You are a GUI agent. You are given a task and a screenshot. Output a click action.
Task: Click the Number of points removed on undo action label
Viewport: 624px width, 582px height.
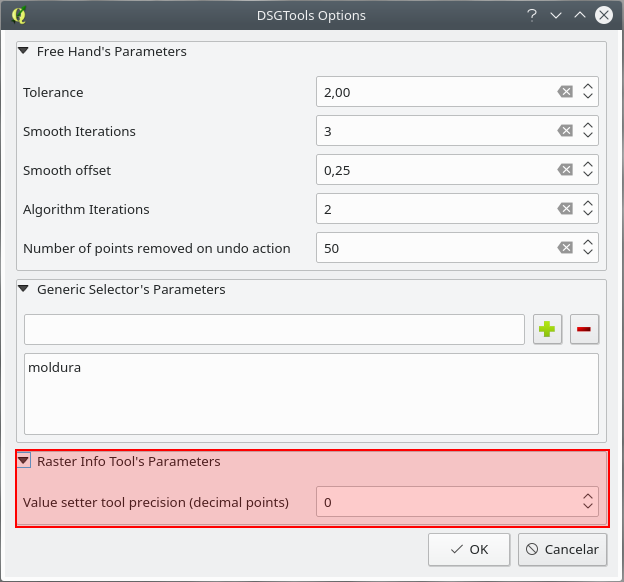click(x=157, y=248)
